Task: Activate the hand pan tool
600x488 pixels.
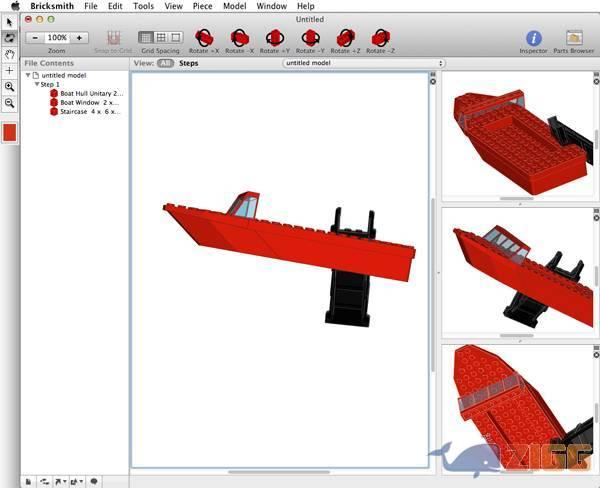Action: (x=10, y=54)
